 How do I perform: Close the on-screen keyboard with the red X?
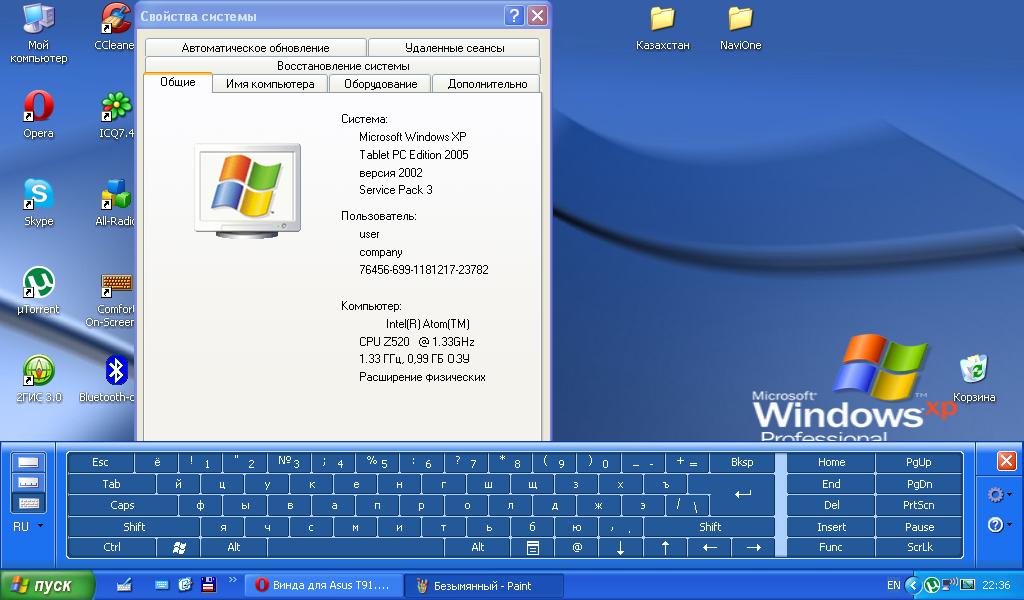click(x=1006, y=461)
